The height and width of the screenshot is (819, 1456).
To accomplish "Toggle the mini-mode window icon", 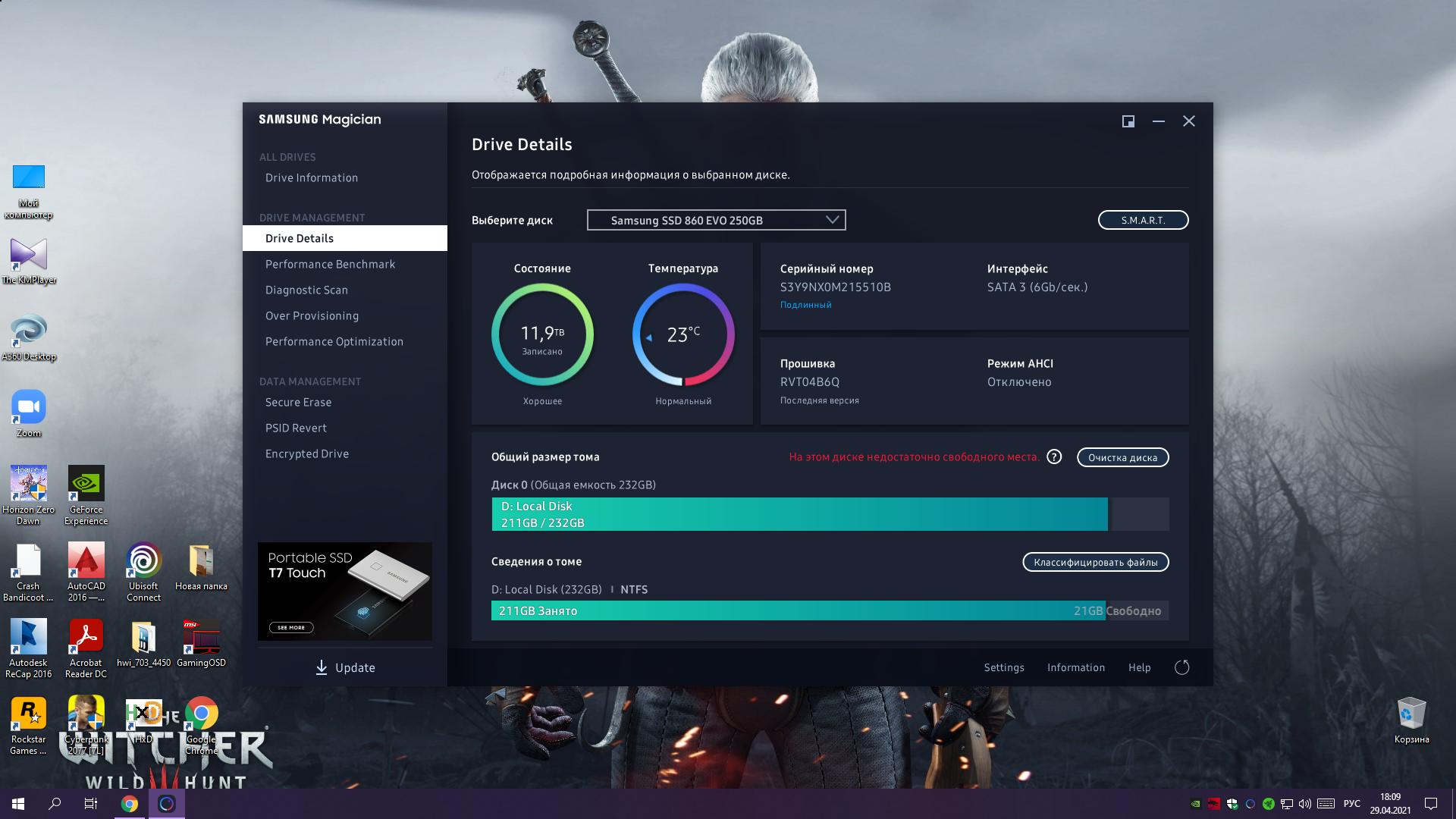I will click(x=1128, y=121).
